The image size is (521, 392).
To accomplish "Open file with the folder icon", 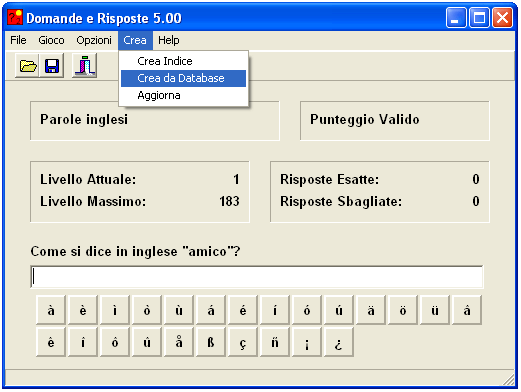I will pos(27,66).
